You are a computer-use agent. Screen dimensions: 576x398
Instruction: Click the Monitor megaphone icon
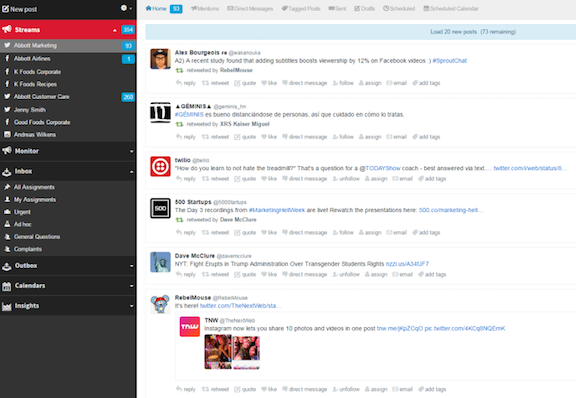(7, 151)
